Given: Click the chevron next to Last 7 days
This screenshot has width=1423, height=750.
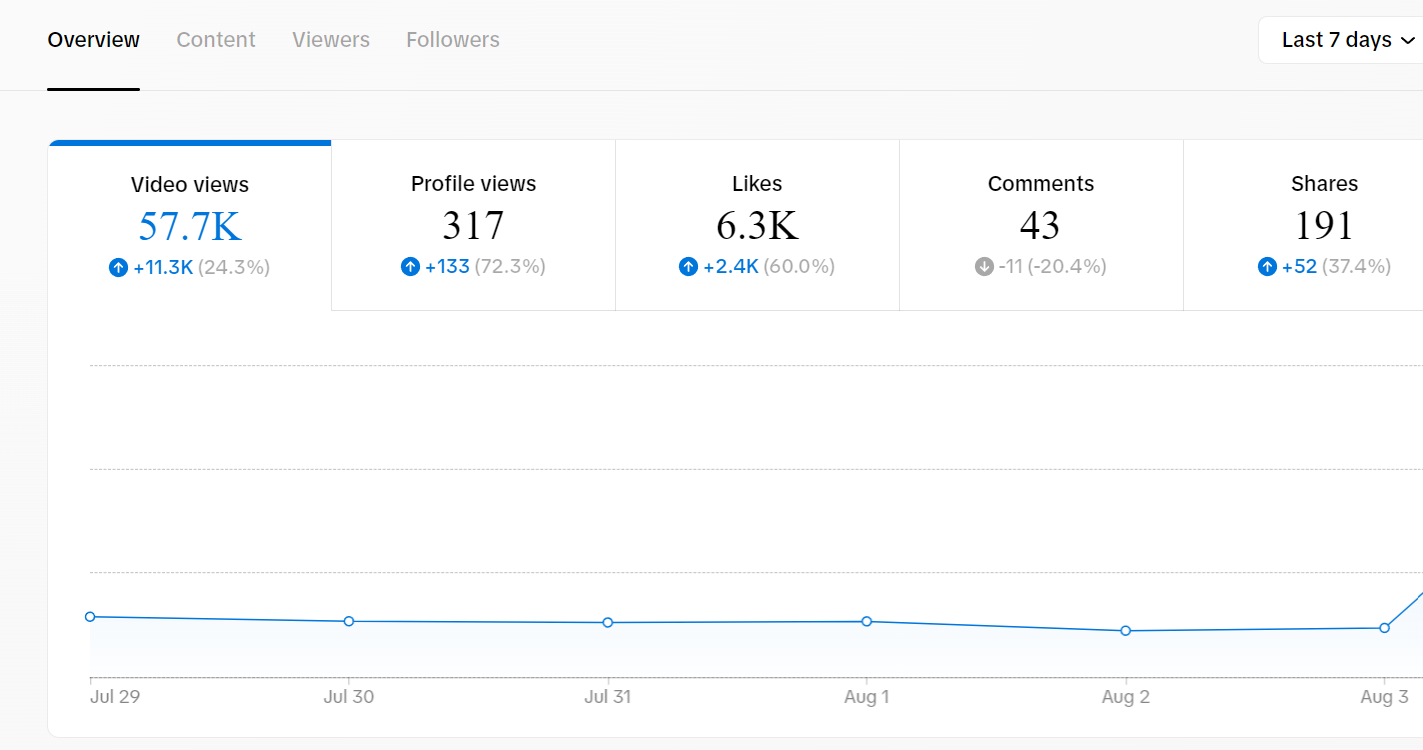Looking at the screenshot, I should [1408, 41].
